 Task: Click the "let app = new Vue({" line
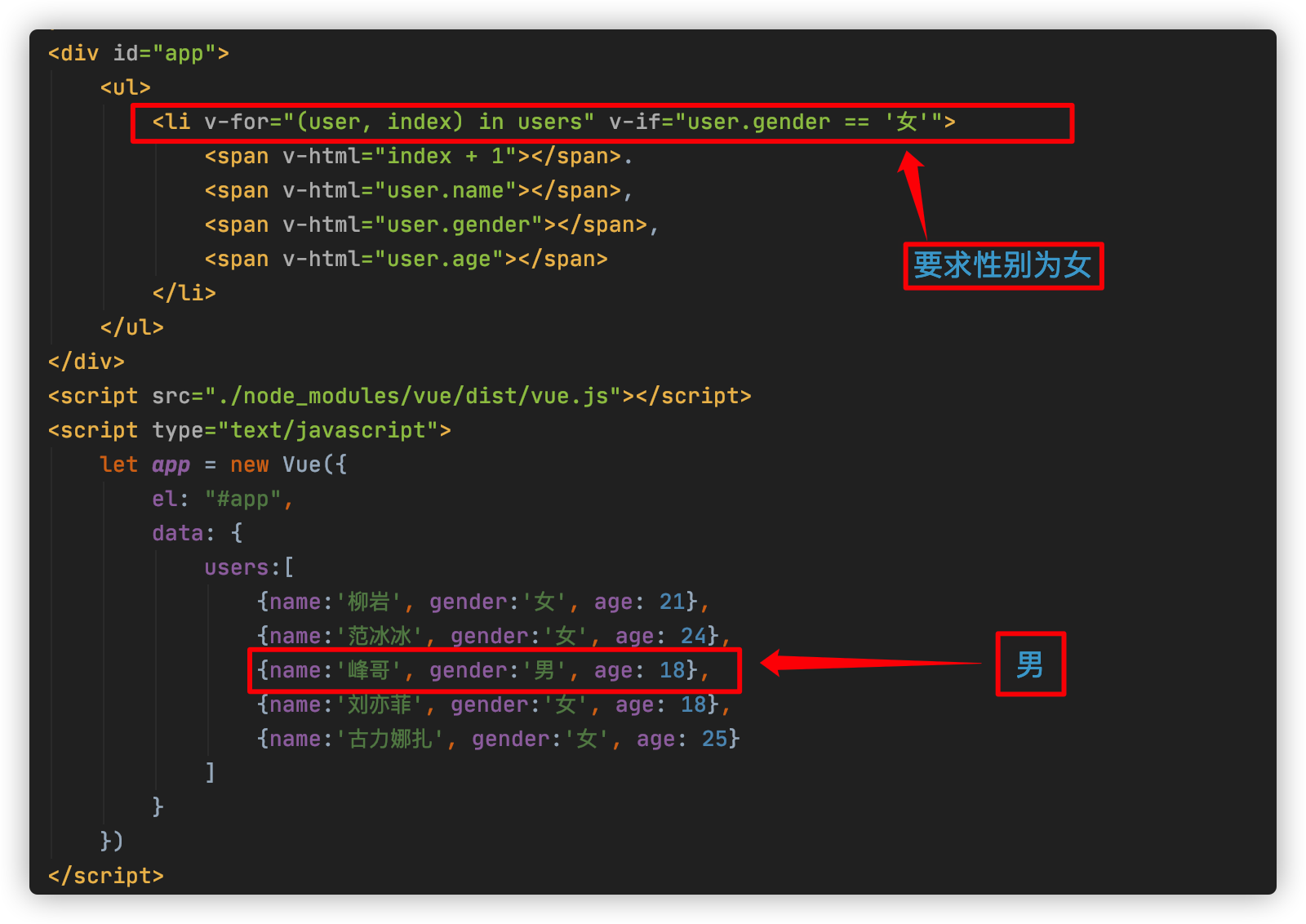[224, 464]
